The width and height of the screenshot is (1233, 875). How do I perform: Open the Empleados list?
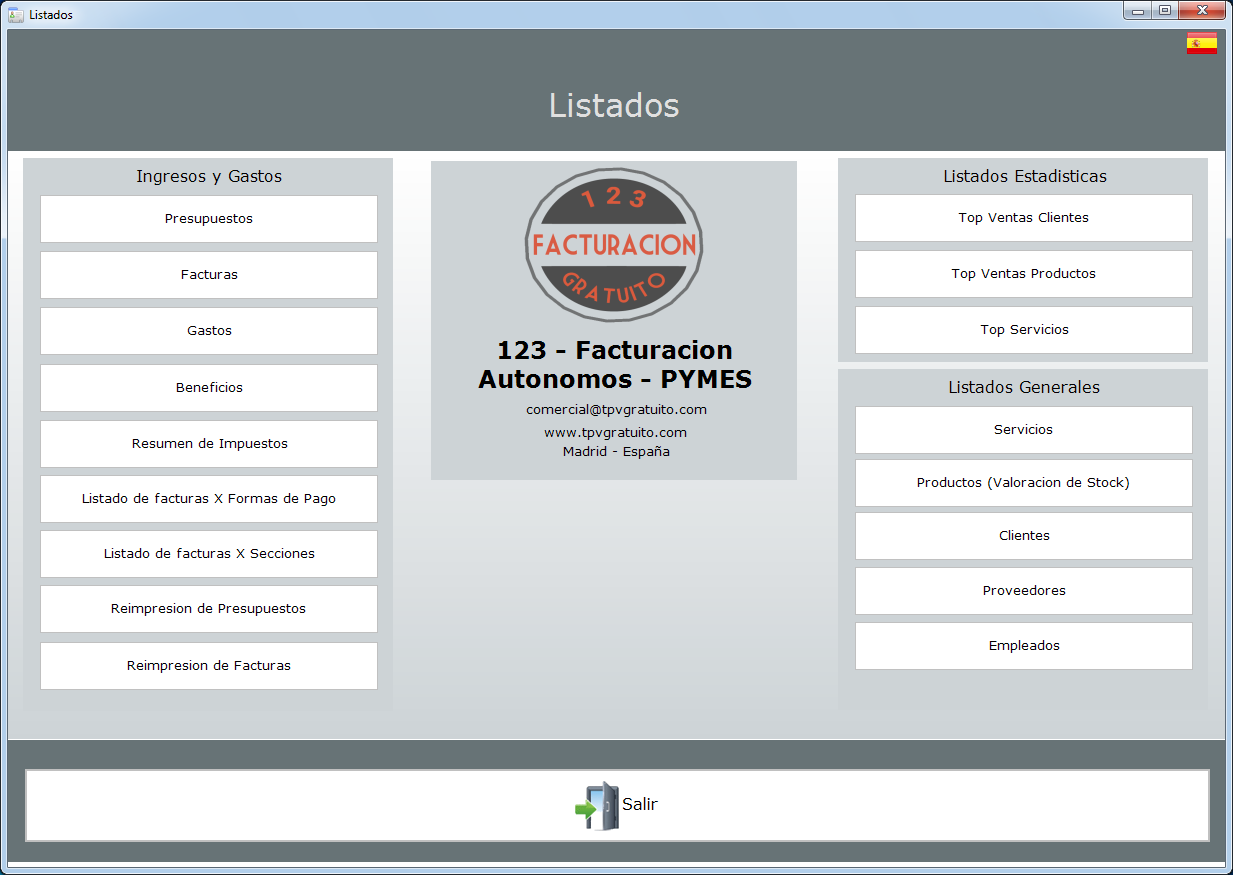point(1023,646)
